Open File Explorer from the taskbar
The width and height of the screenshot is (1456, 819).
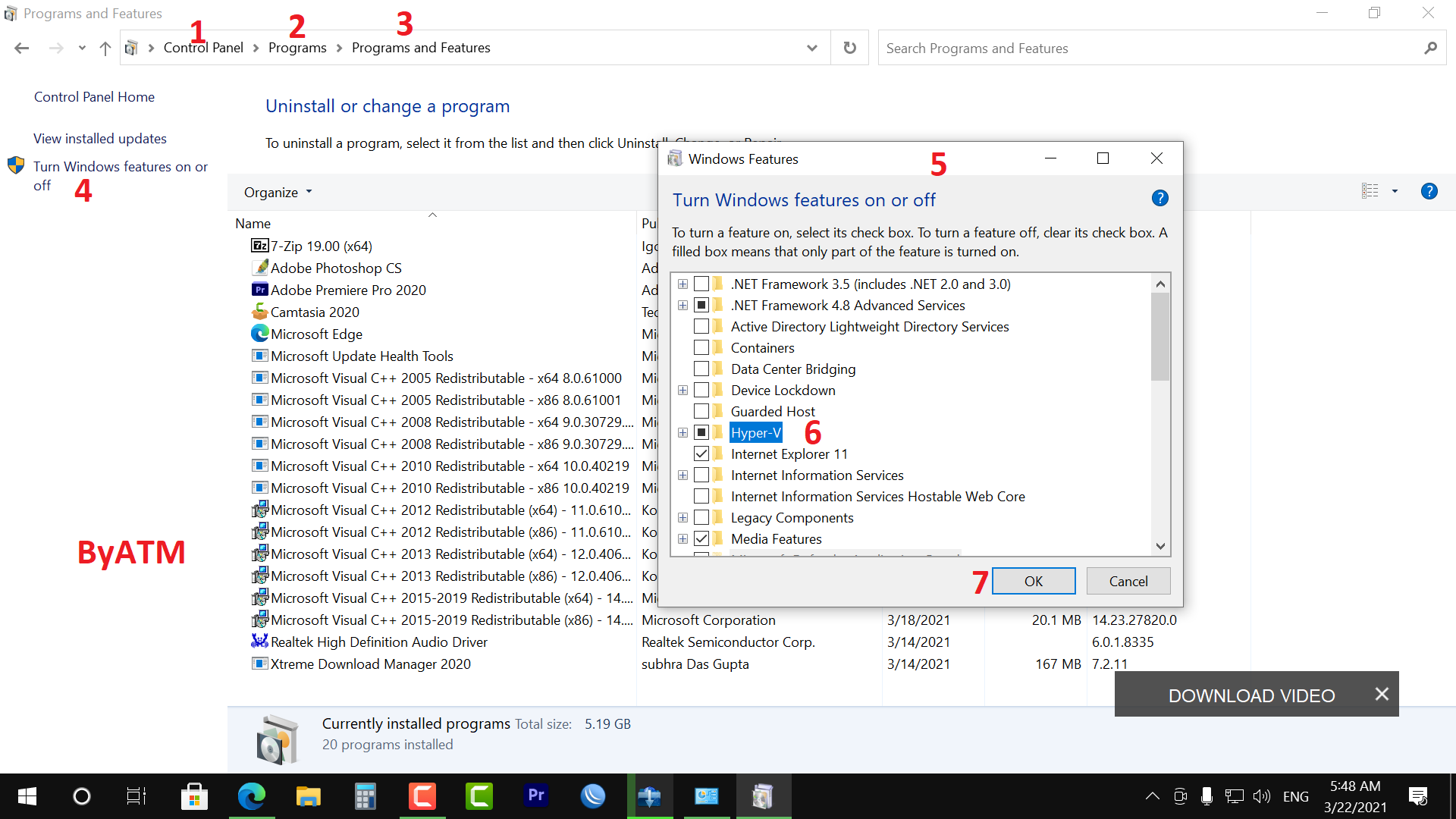[x=308, y=796]
